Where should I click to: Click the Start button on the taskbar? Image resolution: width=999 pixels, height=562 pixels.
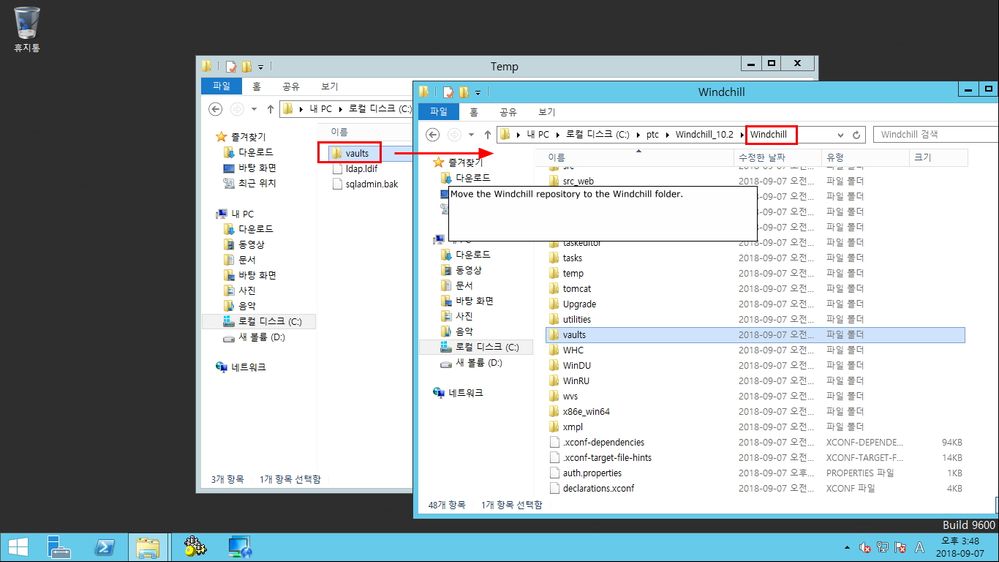point(18,547)
